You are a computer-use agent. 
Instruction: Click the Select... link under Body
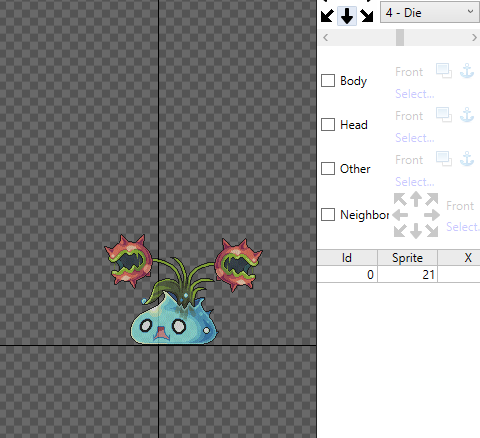pyautogui.click(x=415, y=94)
